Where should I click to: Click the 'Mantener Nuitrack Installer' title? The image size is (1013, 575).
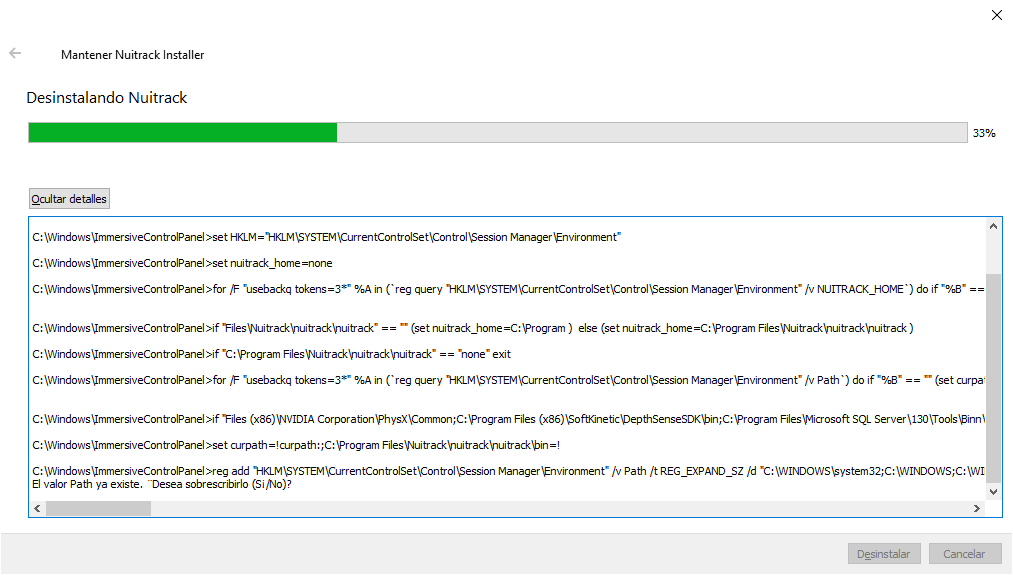[132, 55]
